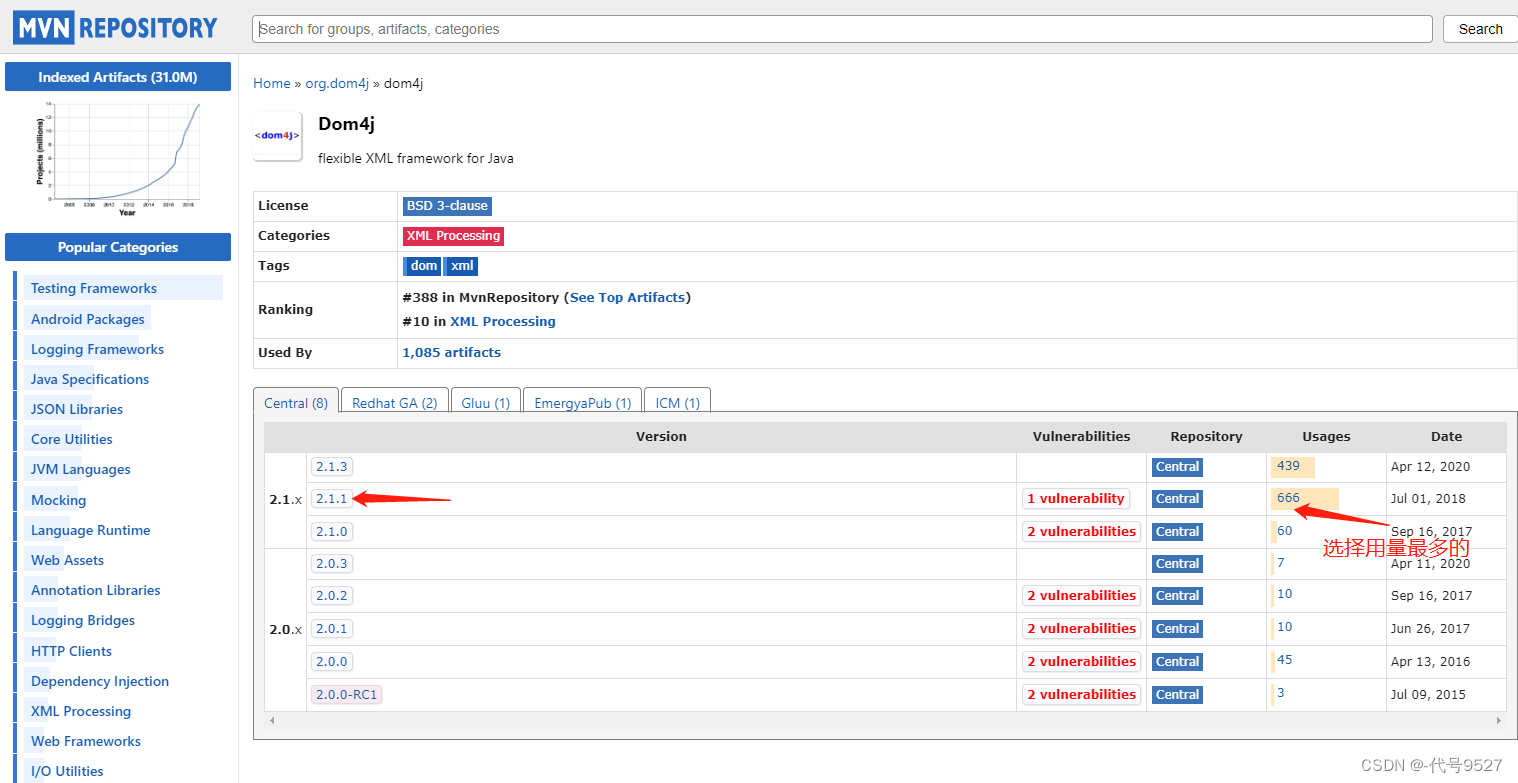Open the 439 usages link
The width and height of the screenshot is (1518, 783).
[1288, 466]
